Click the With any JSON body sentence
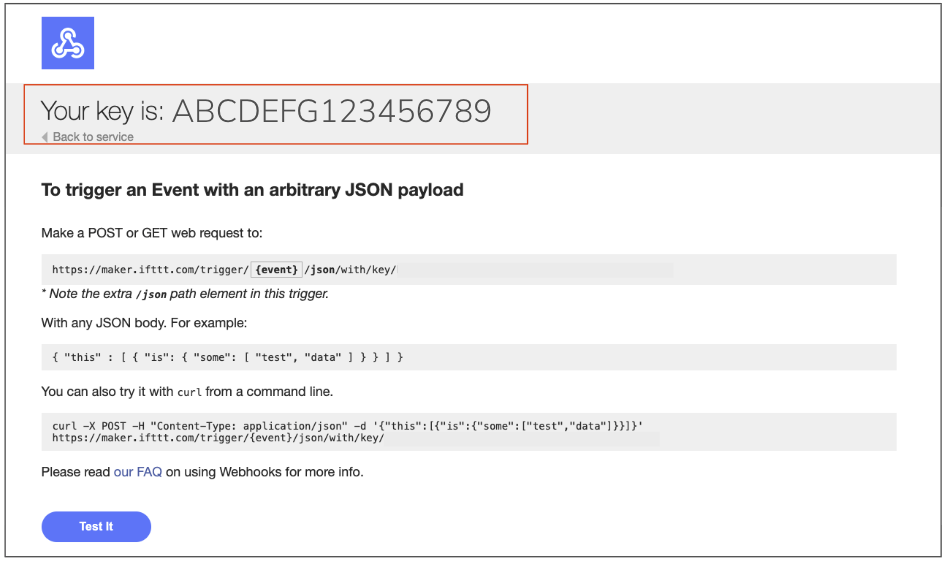946x561 pixels. pyautogui.click(x=143, y=323)
